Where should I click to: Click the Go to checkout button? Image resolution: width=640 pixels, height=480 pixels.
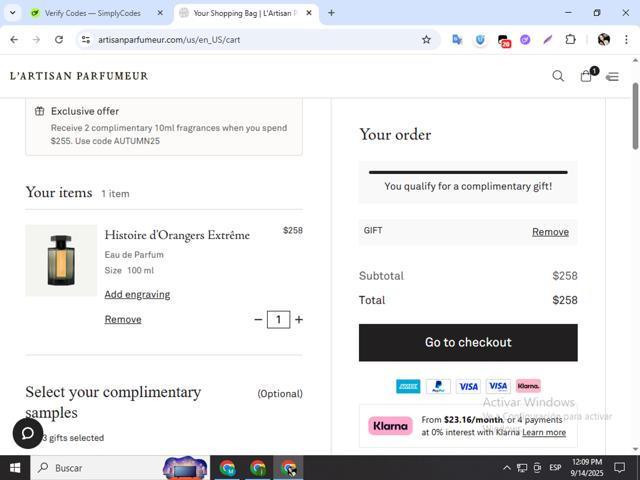(x=468, y=342)
